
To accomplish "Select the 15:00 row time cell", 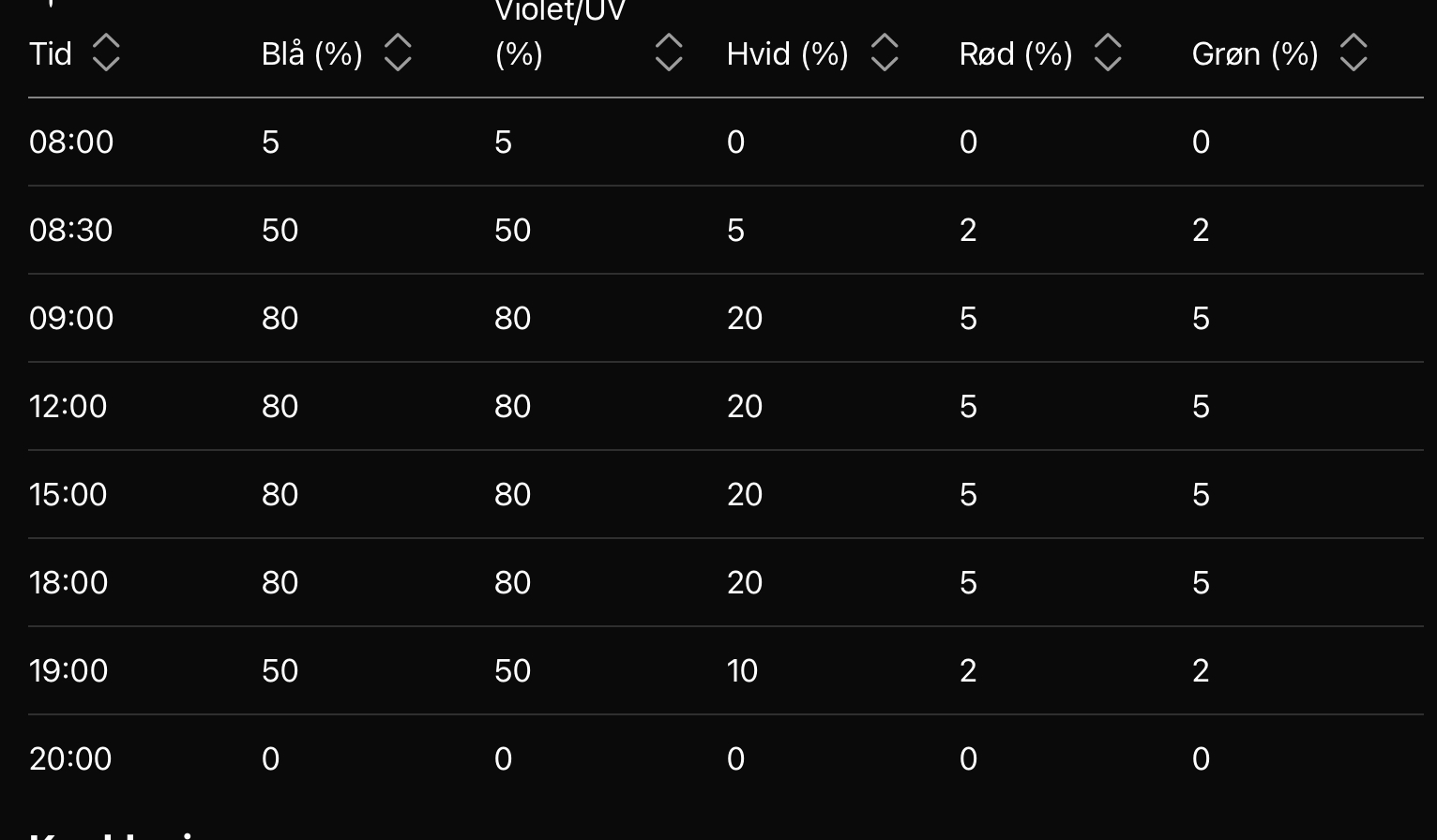I will pos(68,495).
